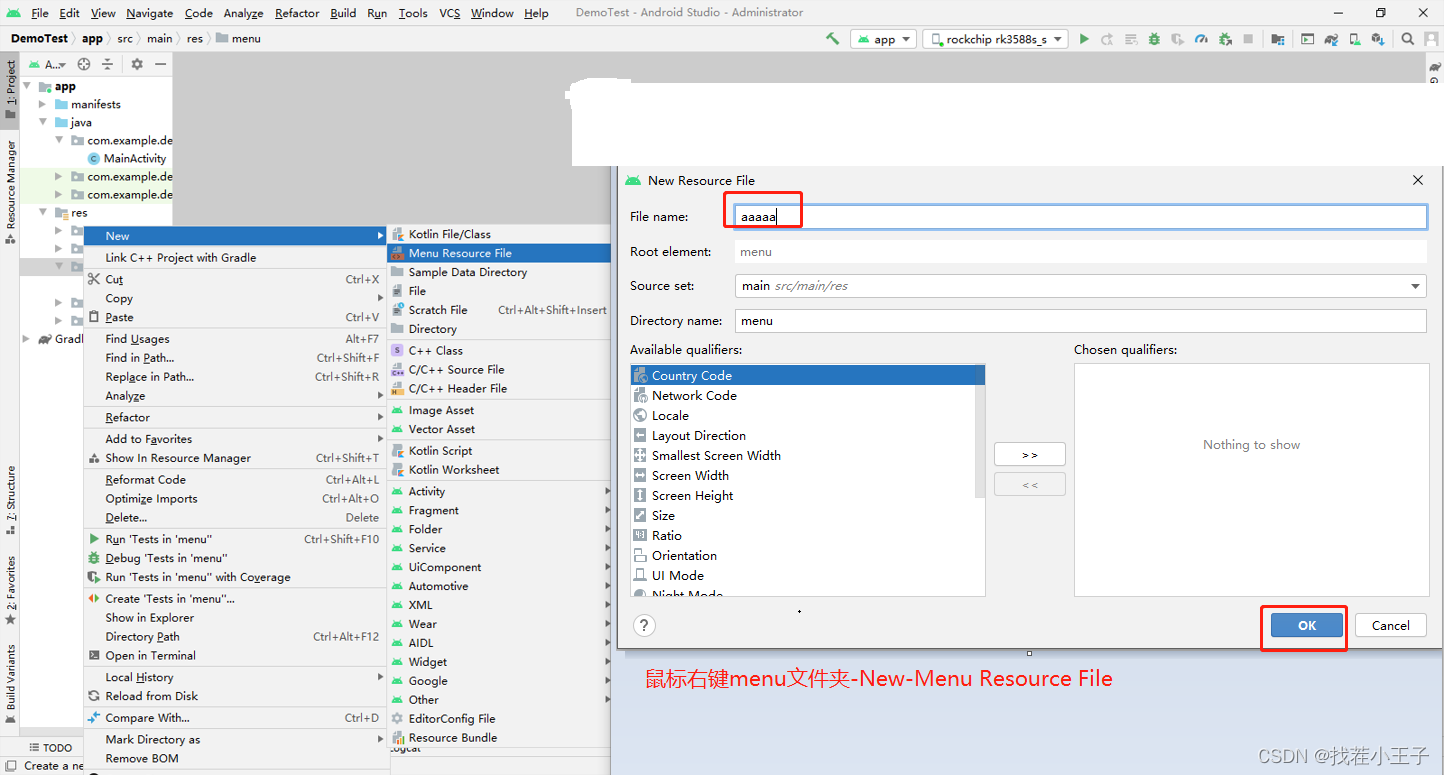The image size is (1444, 775).
Task: Open the Refactor menu in menu bar
Action: pyautogui.click(x=297, y=13)
